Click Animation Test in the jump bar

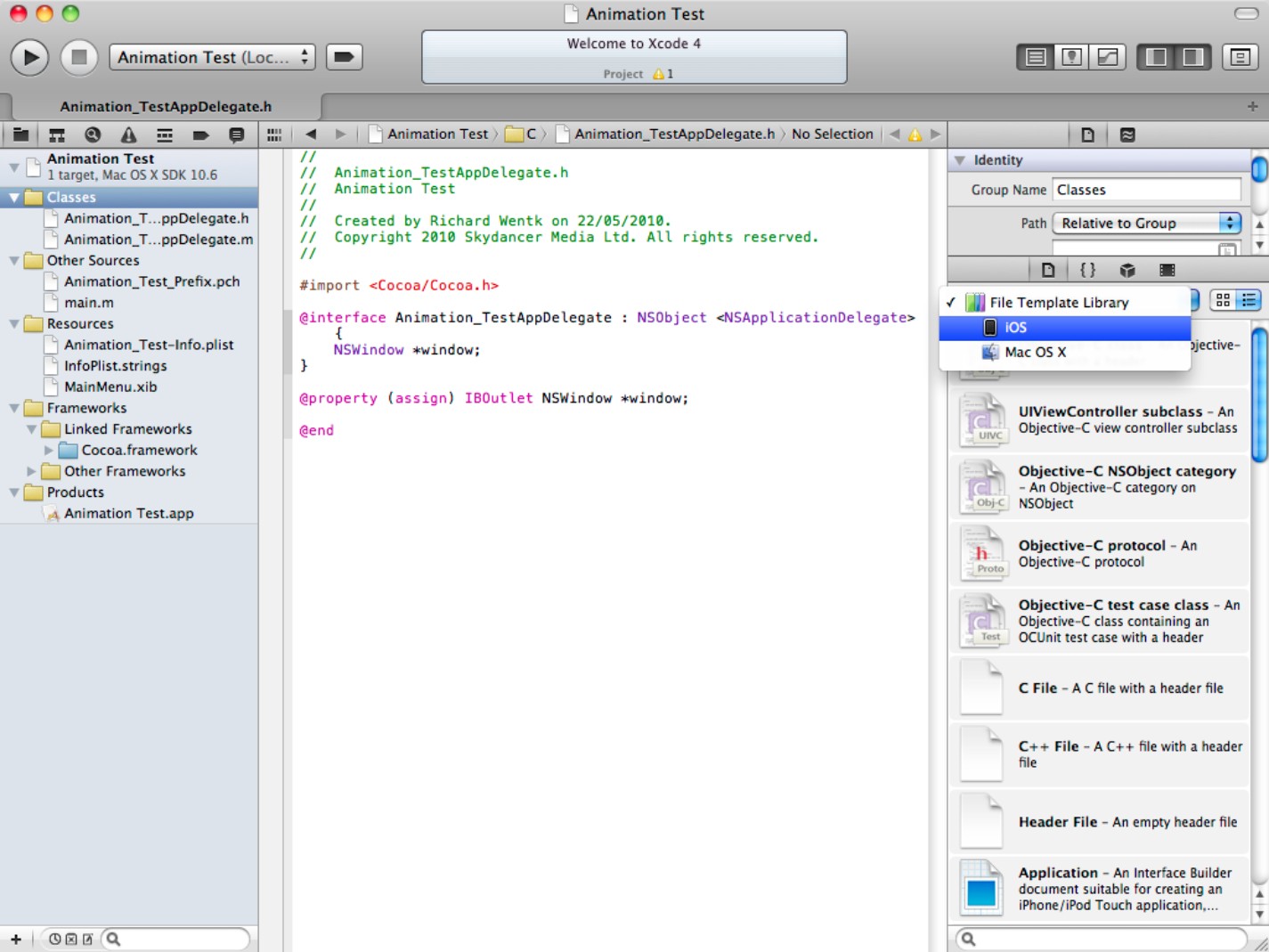pos(428,134)
